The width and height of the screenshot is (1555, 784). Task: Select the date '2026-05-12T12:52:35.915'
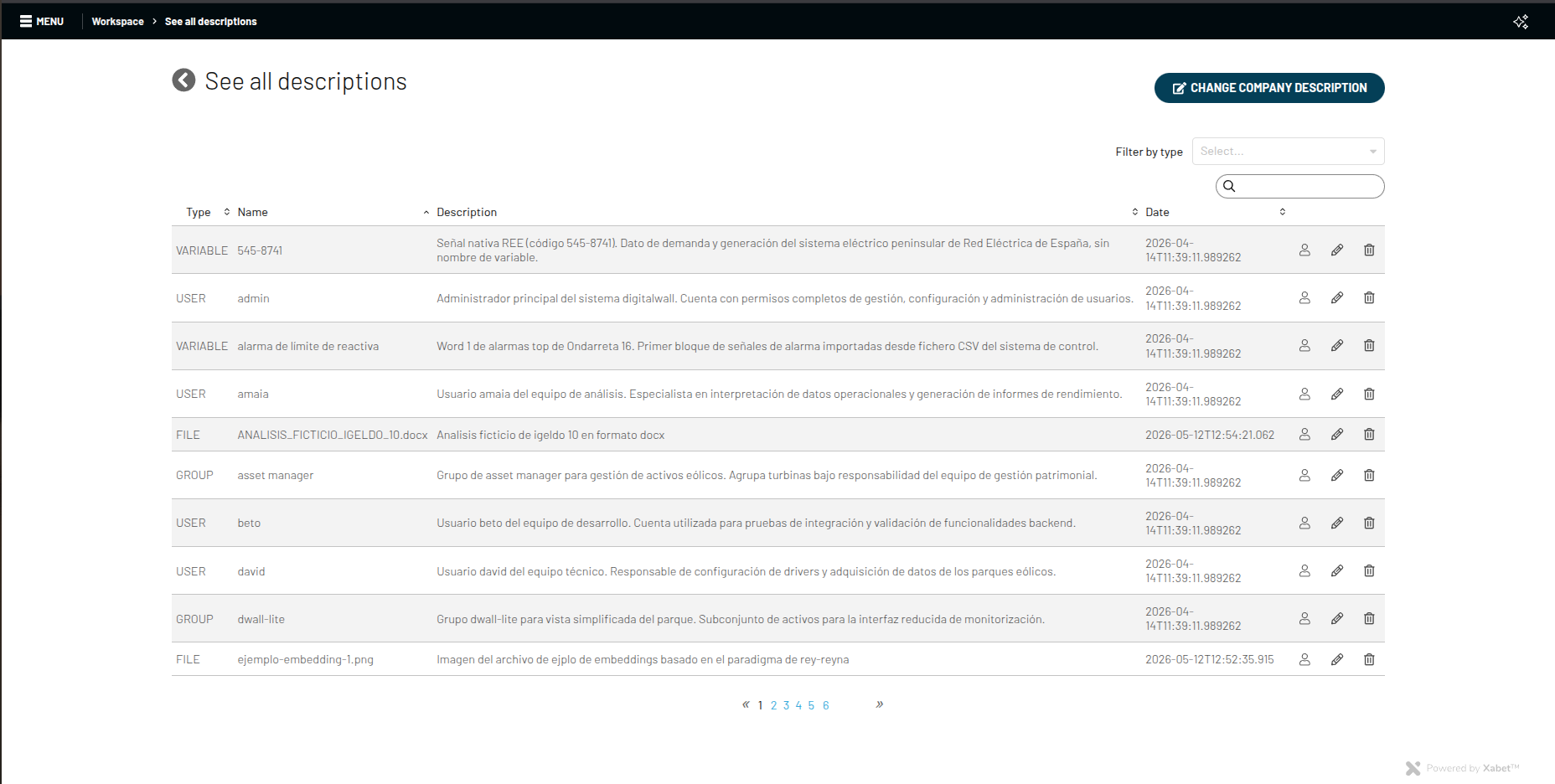pyautogui.click(x=1209, y=659)
